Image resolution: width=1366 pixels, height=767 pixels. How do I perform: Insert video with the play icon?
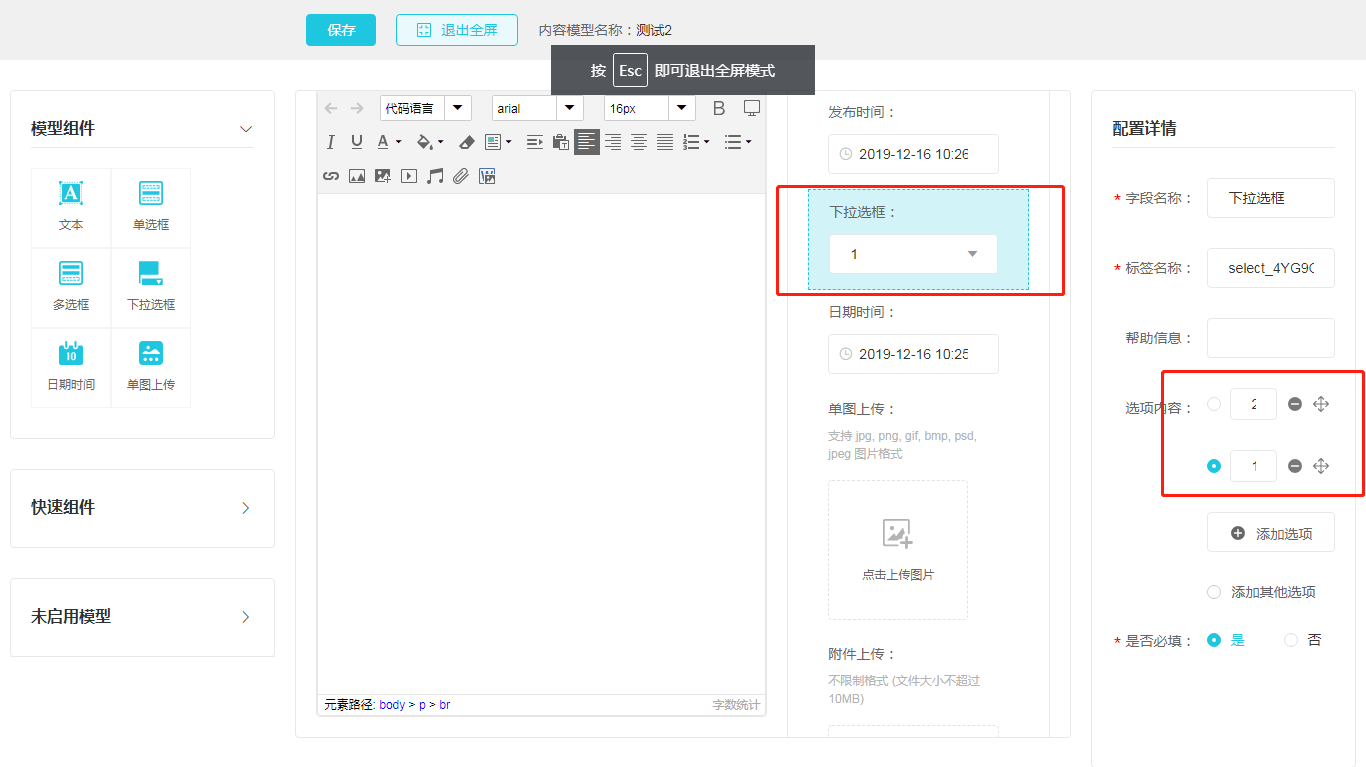(408, 176)
